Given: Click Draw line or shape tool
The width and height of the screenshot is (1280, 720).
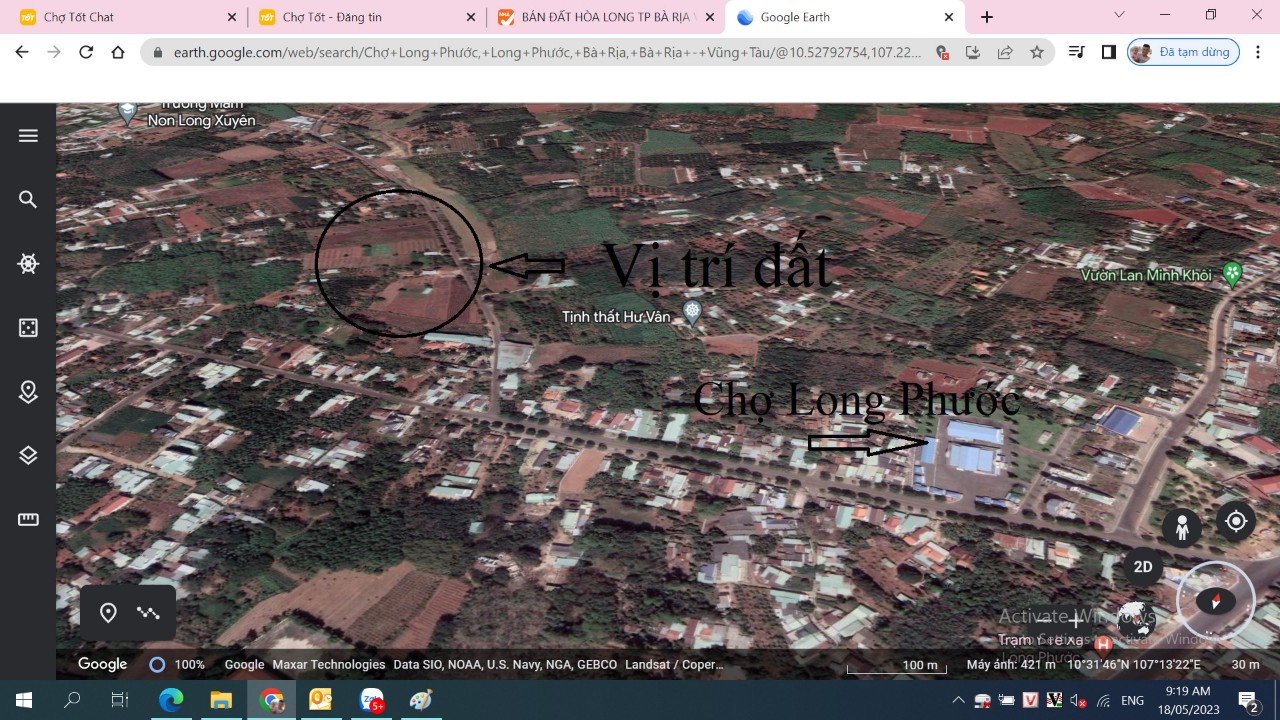Looking at the screenshot, I should tap(149, 613).
